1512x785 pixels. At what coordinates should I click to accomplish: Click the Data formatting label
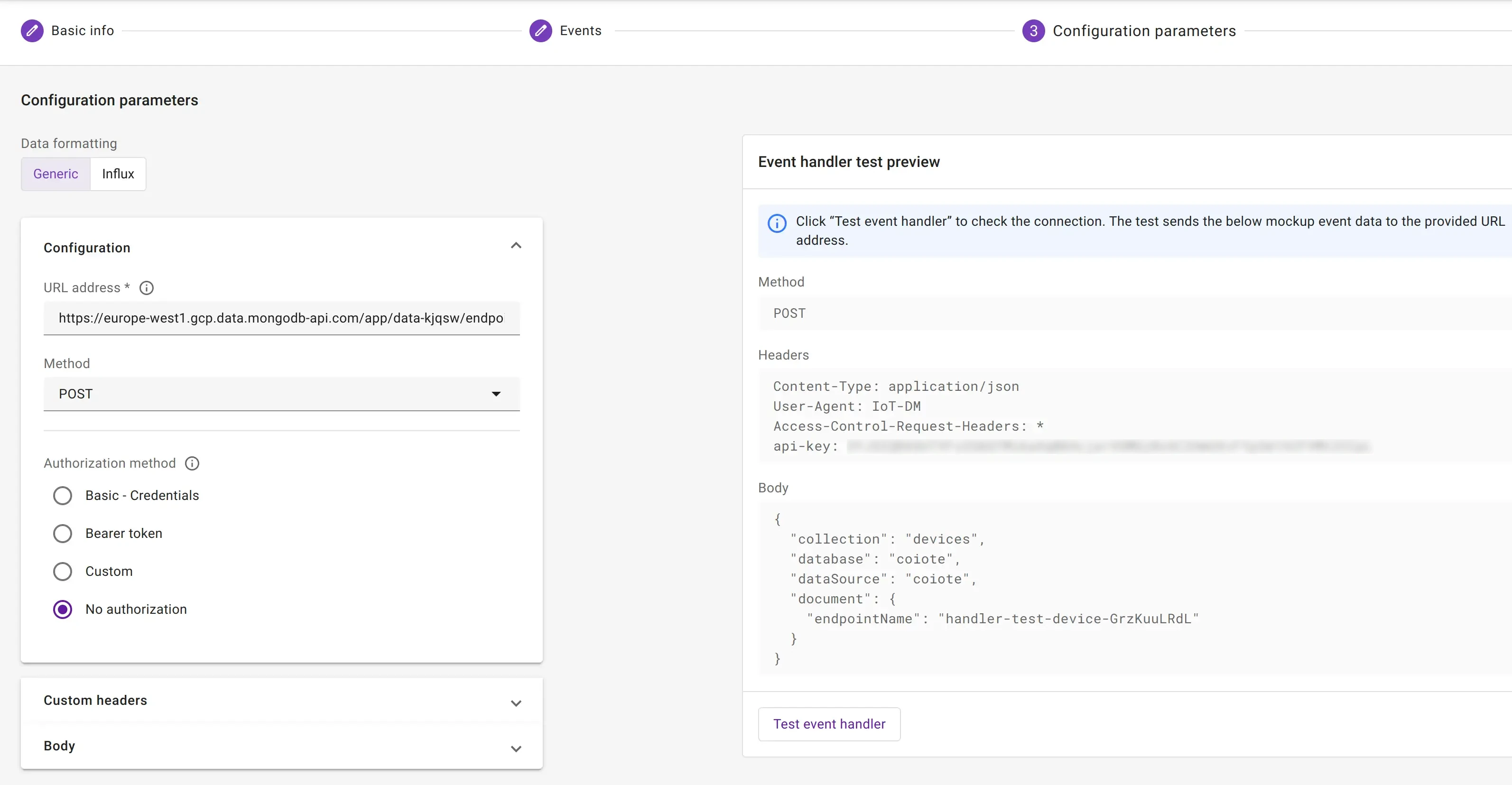click(69, 143)
